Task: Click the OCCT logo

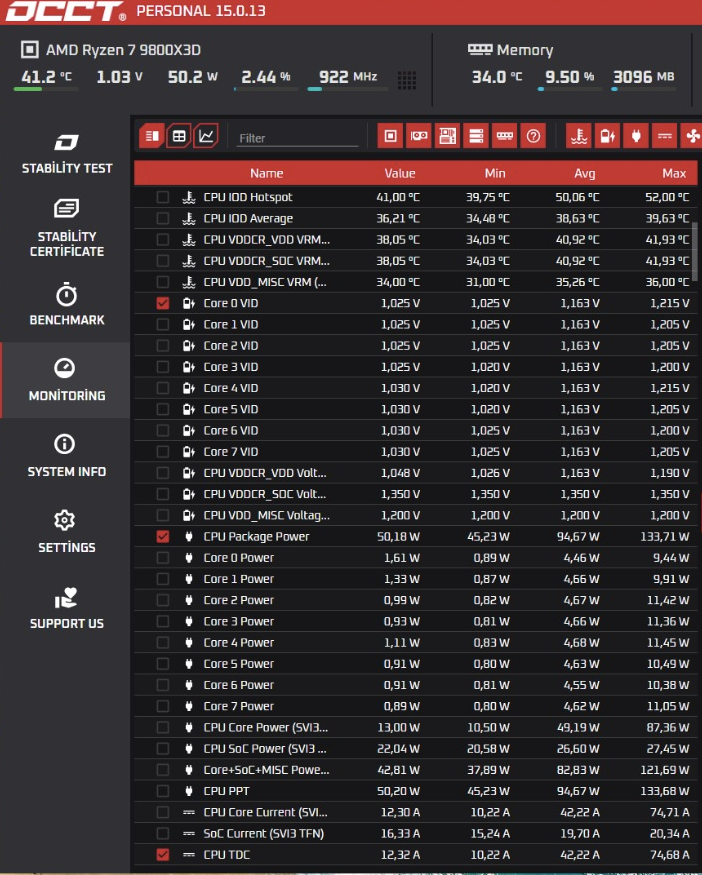Action: pos(65,11)
